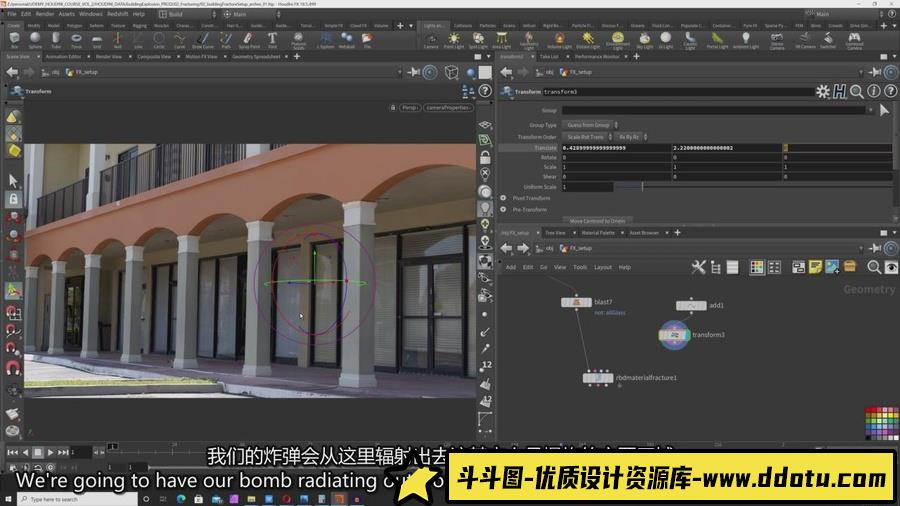900x506 pixels.
Task: Click Move Centroid to Origin button
Action: click(598, 221)
